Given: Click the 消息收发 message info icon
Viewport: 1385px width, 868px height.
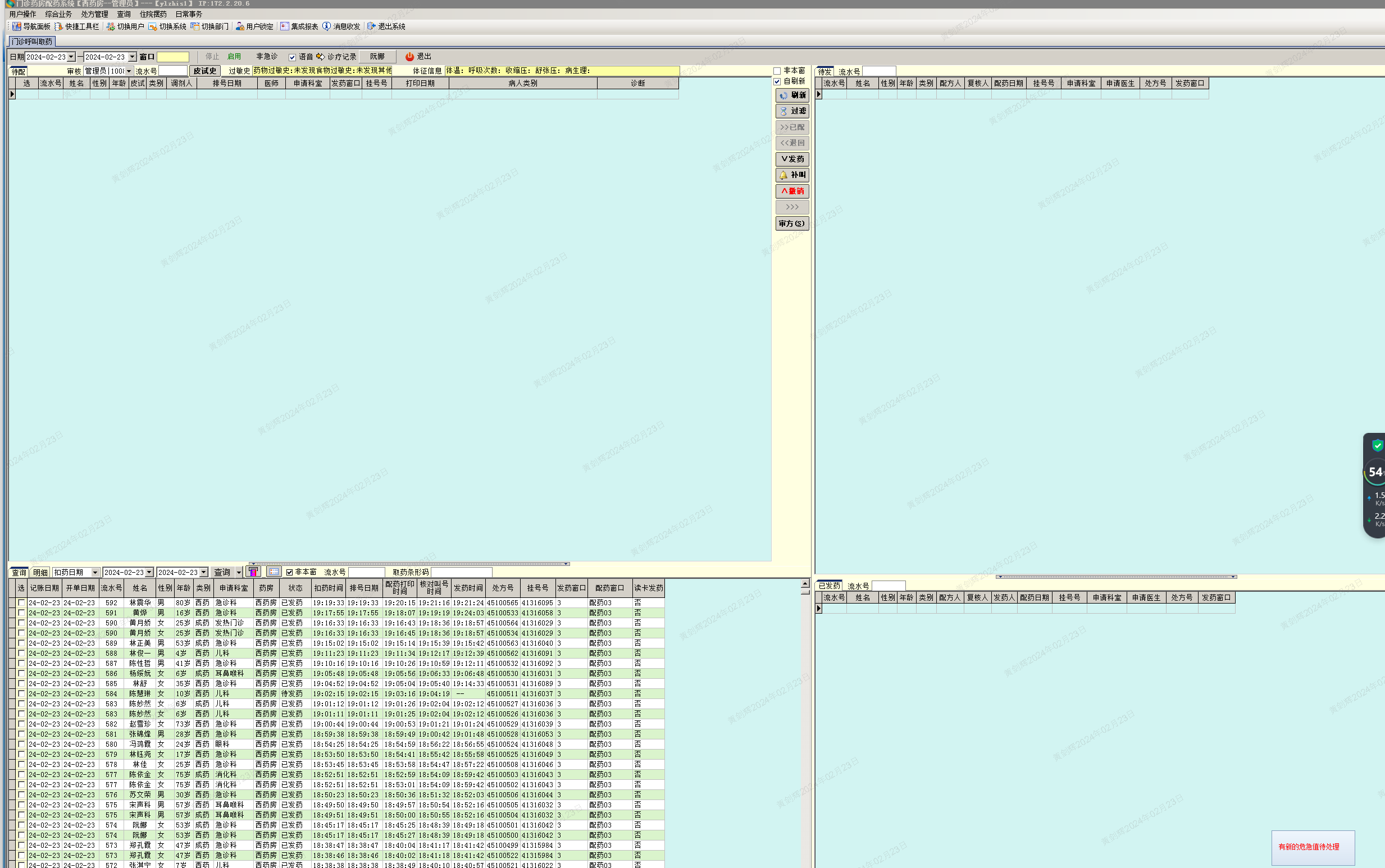Looking at the screenshot, I should coord(327,26).
